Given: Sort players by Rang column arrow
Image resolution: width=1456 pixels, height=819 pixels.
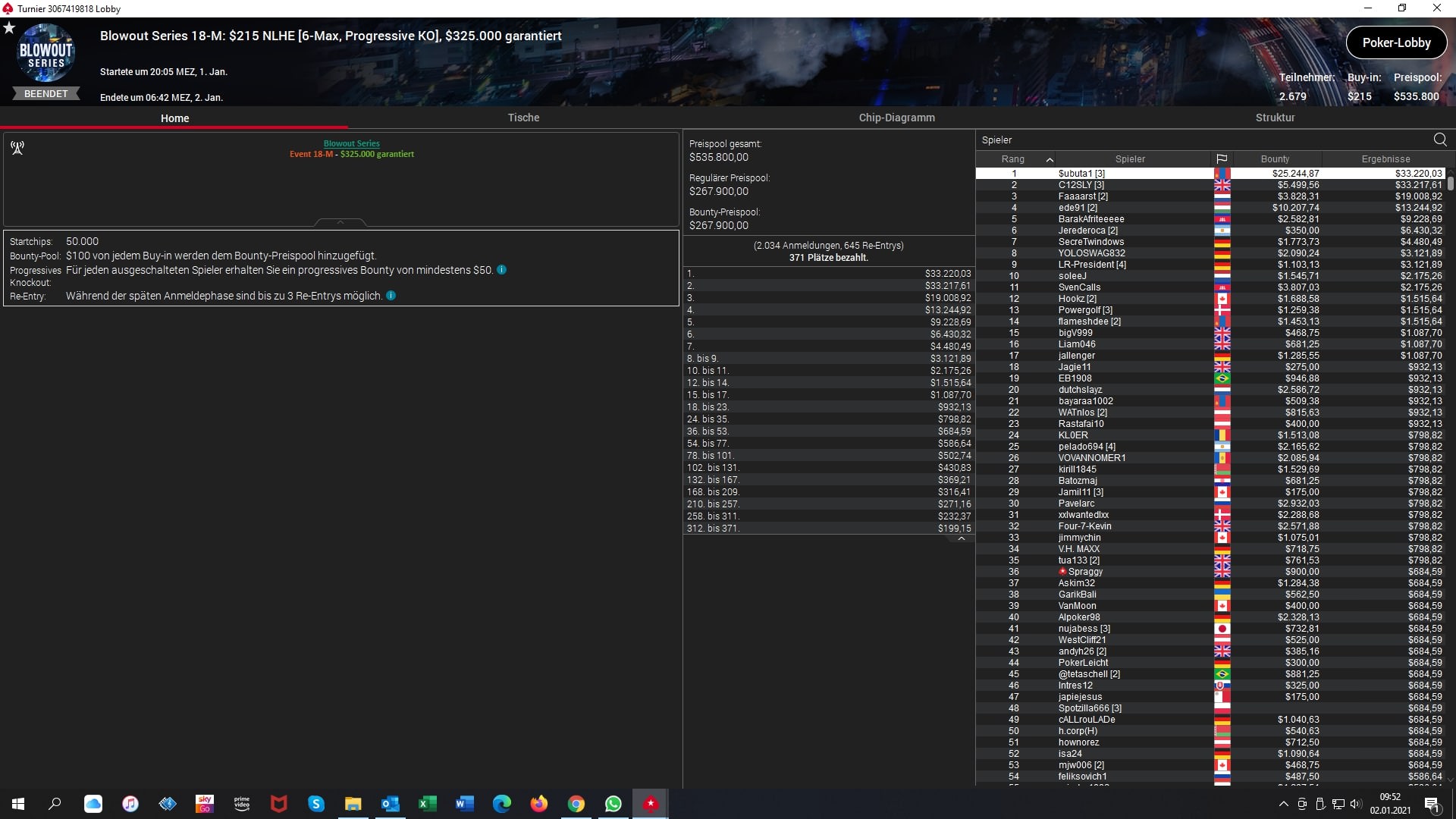Looking at the screenshot, I should tap(1050, 159).
